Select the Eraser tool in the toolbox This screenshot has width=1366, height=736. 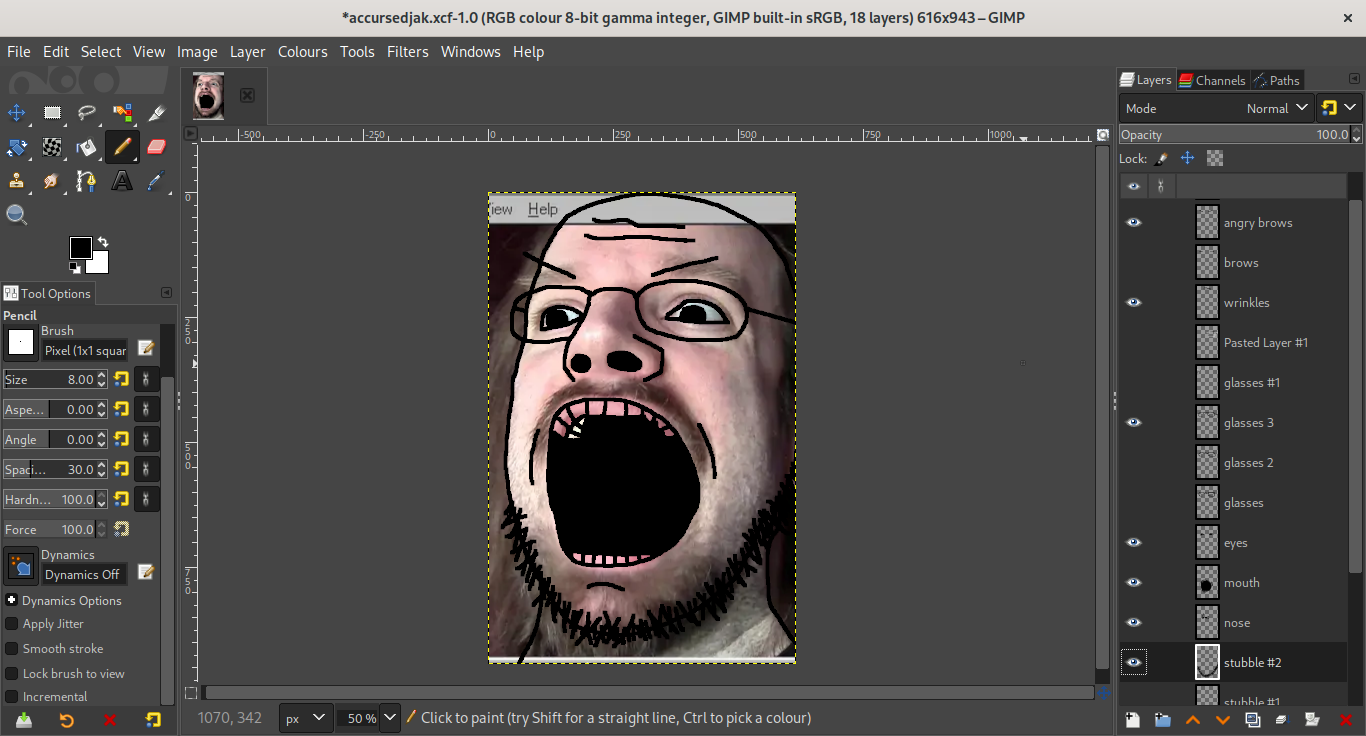pyautogui.click(x=156, y=147)
